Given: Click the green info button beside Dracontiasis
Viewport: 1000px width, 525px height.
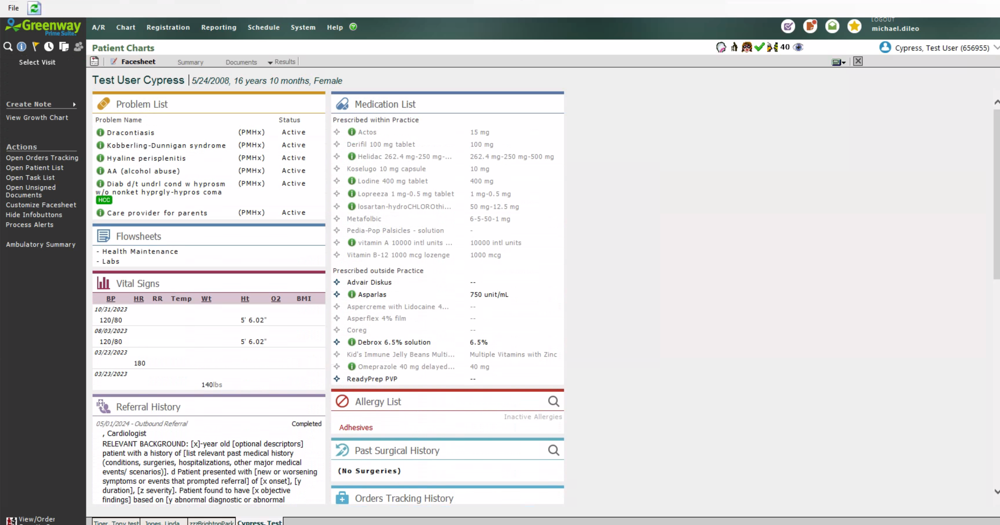Looking at the screenshot, I should (100, 132).
